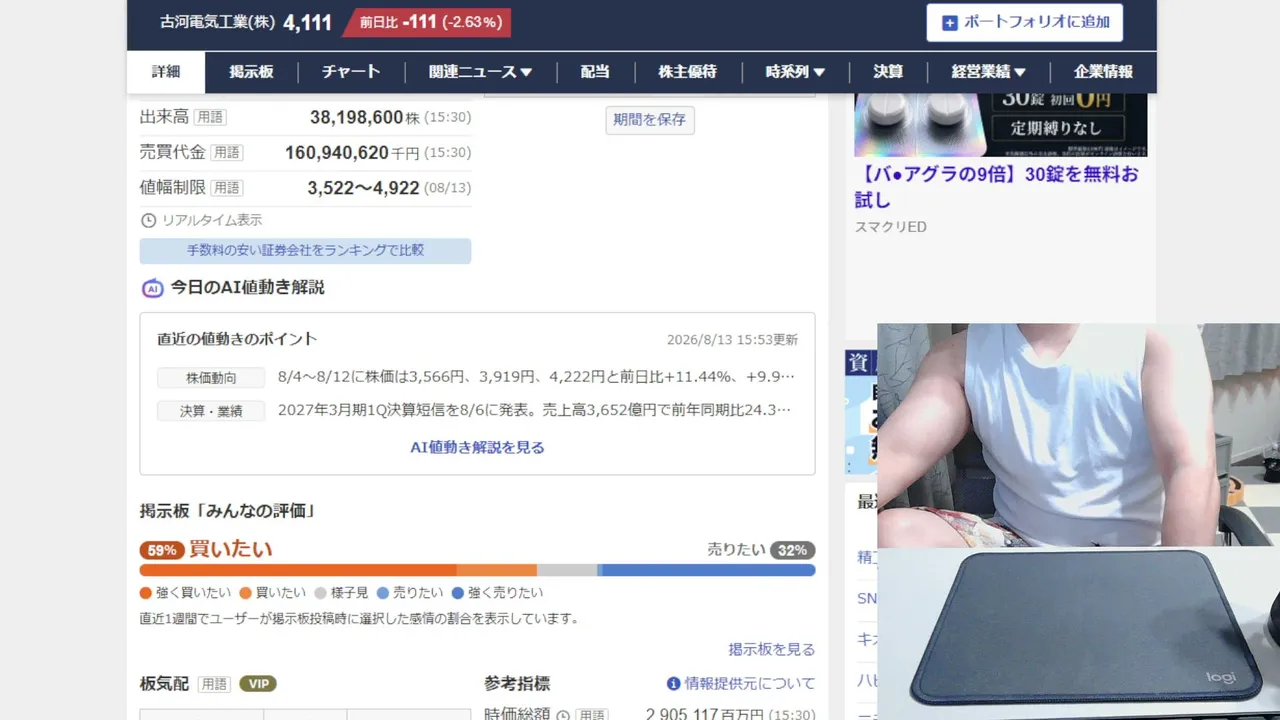Screen dimensions: 1280x720
Task: Click the VIP badge next to 板気配
Action: pyautogui.click(x=258, y=684)
